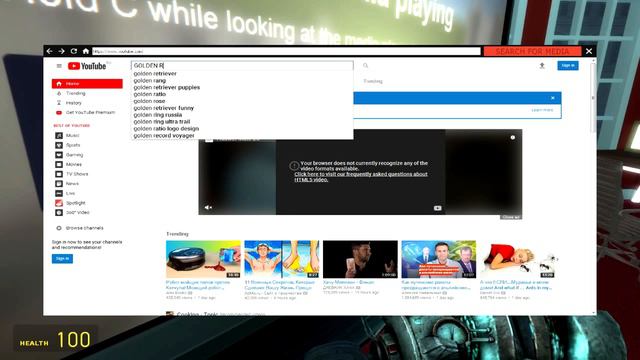Click Browse channels in sidebar
The height and width of the screenshot is (360, 640).
coord(84,228)
